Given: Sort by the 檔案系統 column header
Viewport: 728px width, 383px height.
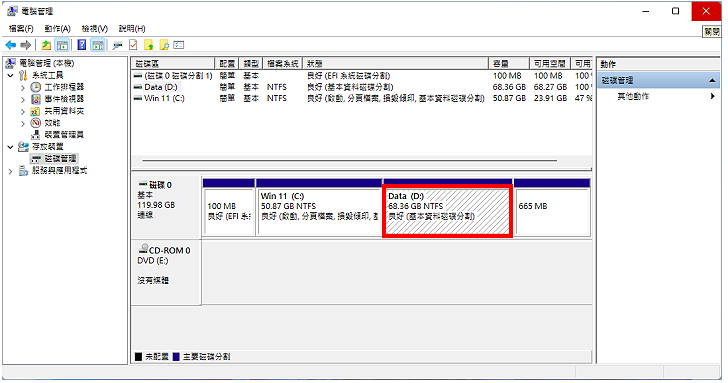Looking at the screenshot, I should coord(283,64).
